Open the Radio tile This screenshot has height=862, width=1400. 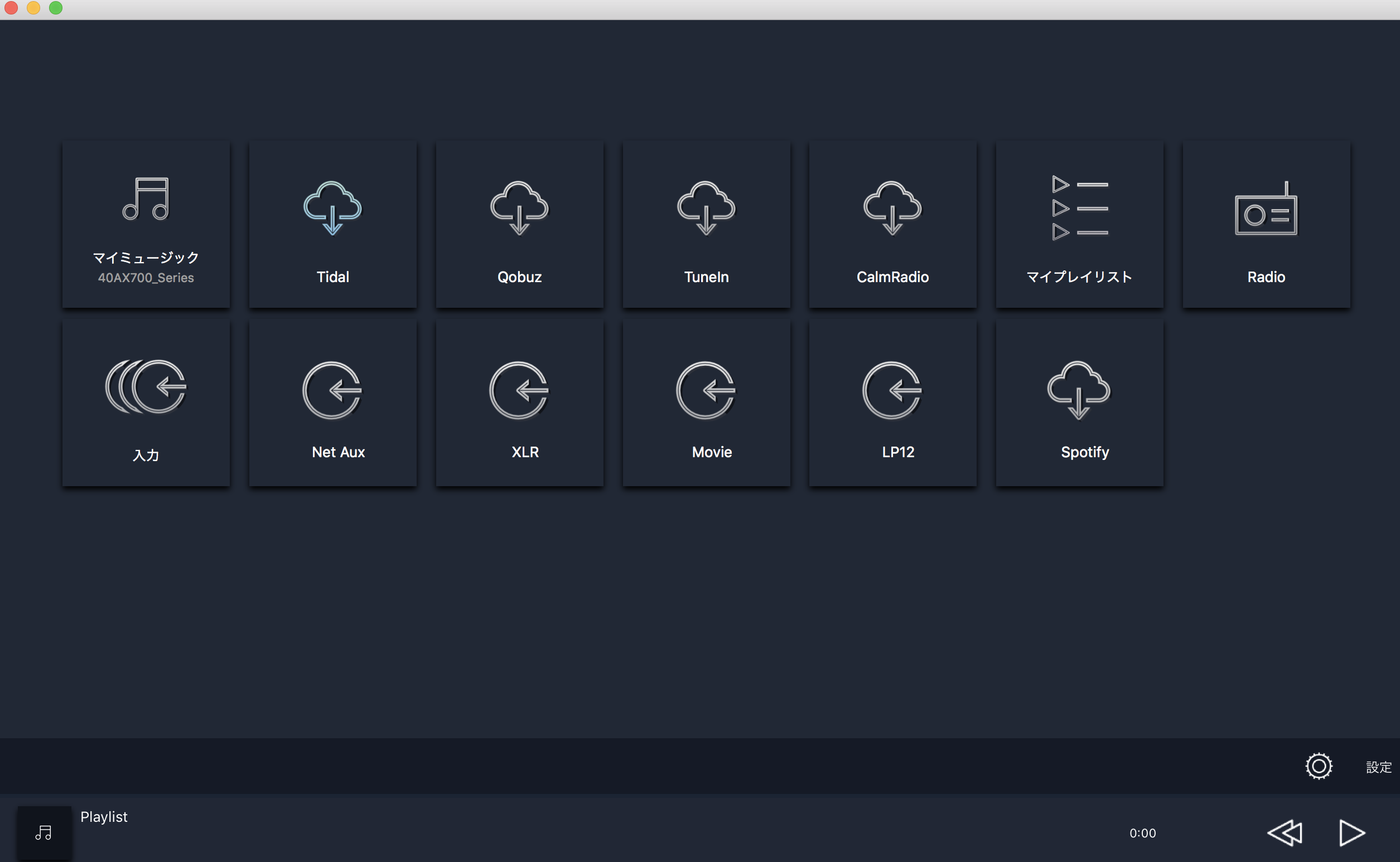[1266, 224]
